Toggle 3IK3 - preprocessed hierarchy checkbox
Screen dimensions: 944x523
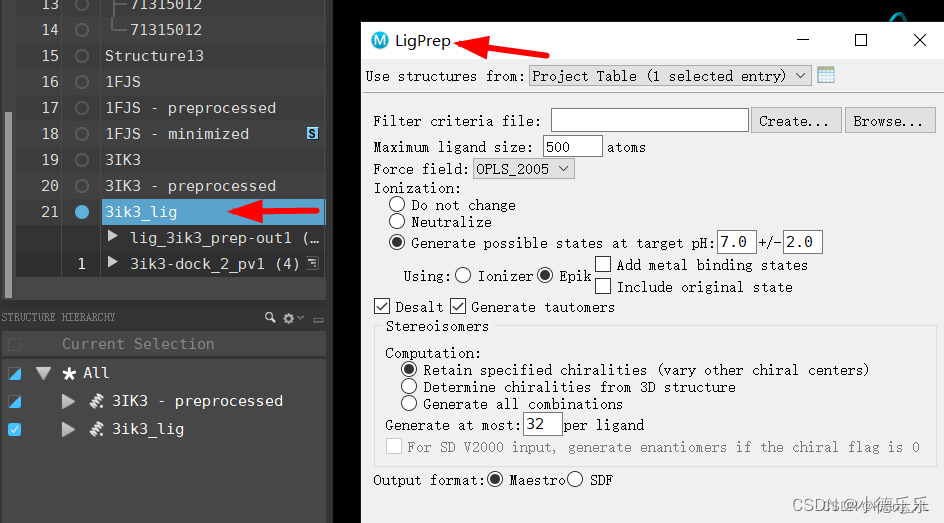[14, 401]
